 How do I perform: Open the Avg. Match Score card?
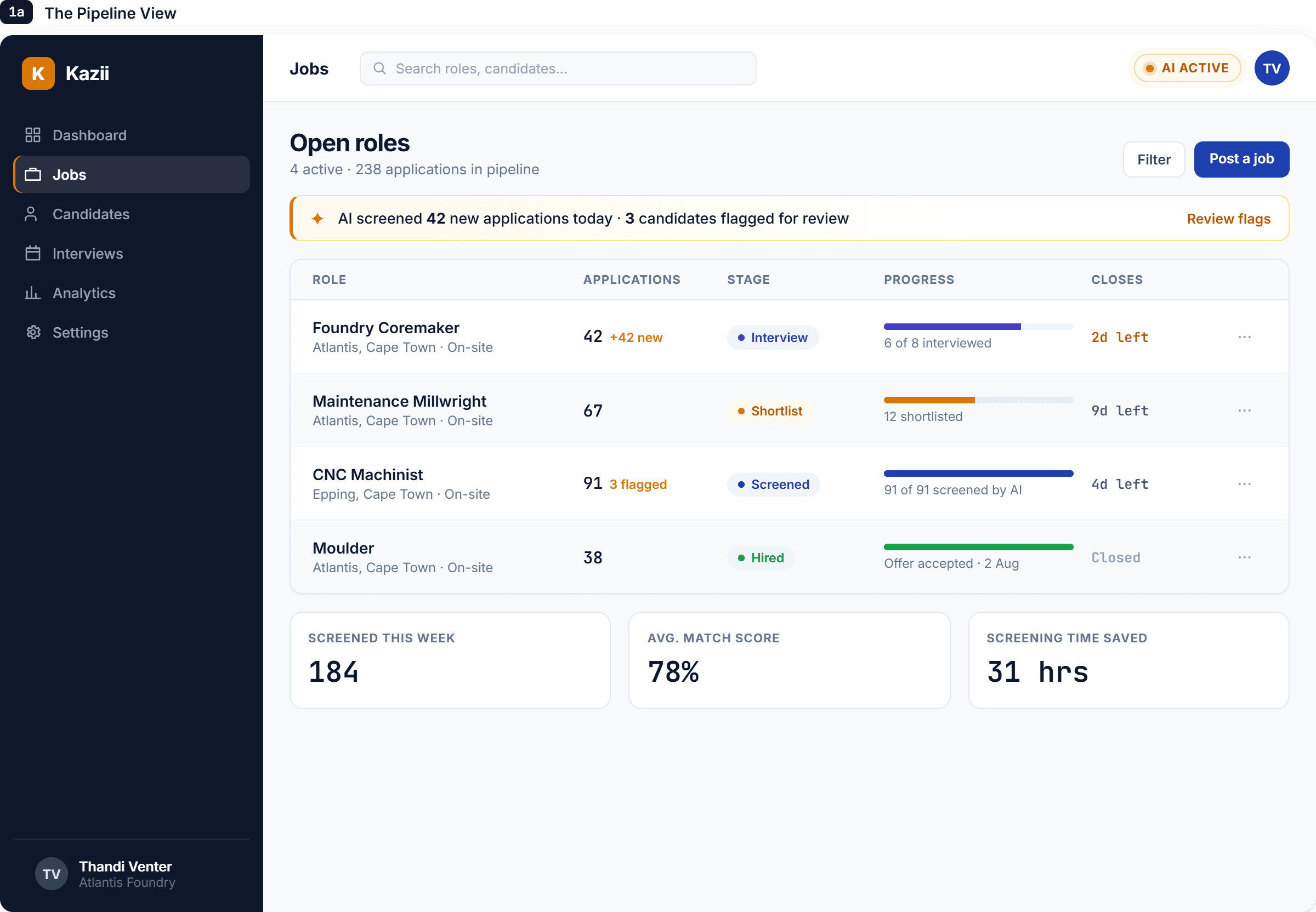[789, 660]
